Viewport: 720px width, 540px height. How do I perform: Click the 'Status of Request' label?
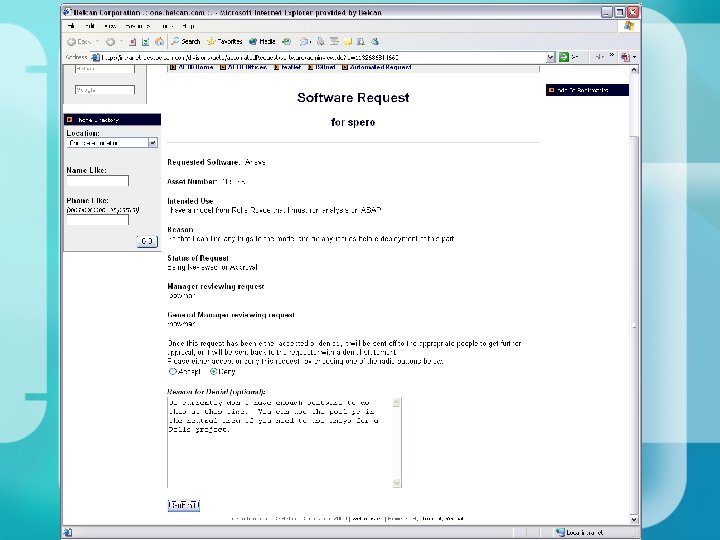(x=198, y=258)
